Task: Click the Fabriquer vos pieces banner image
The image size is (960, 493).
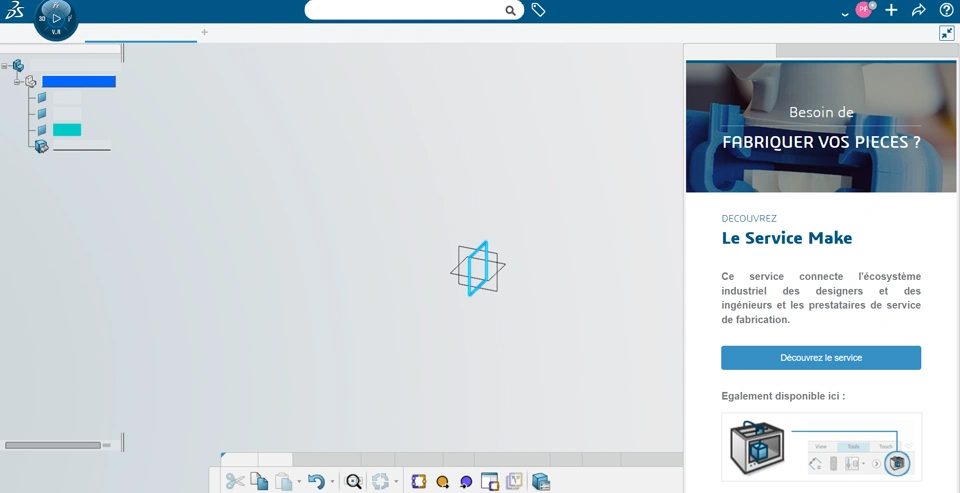Action: click(821, 127)
